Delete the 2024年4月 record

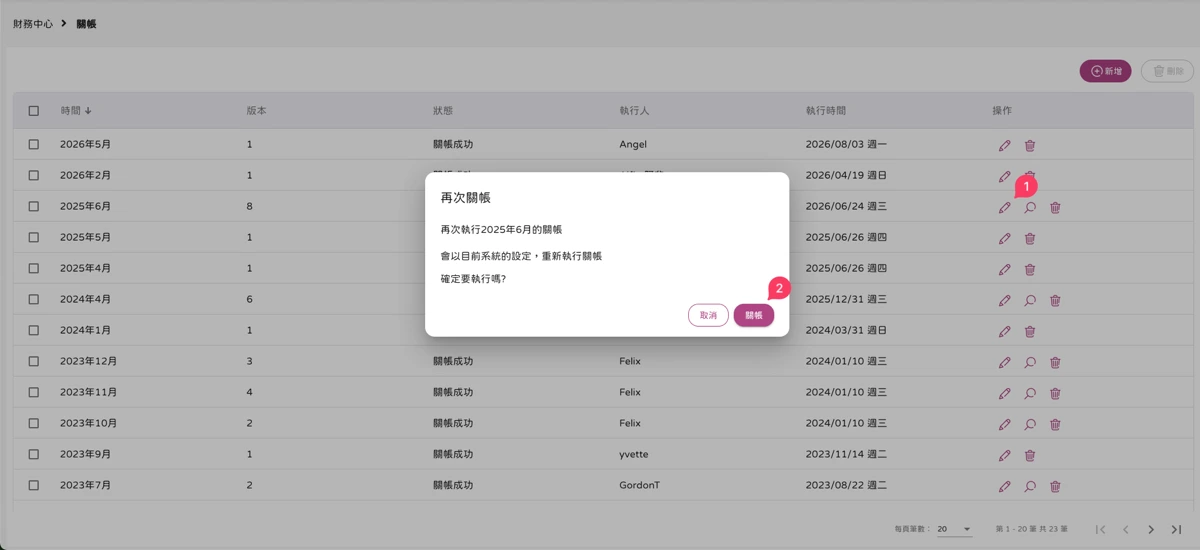[1055, 300]
